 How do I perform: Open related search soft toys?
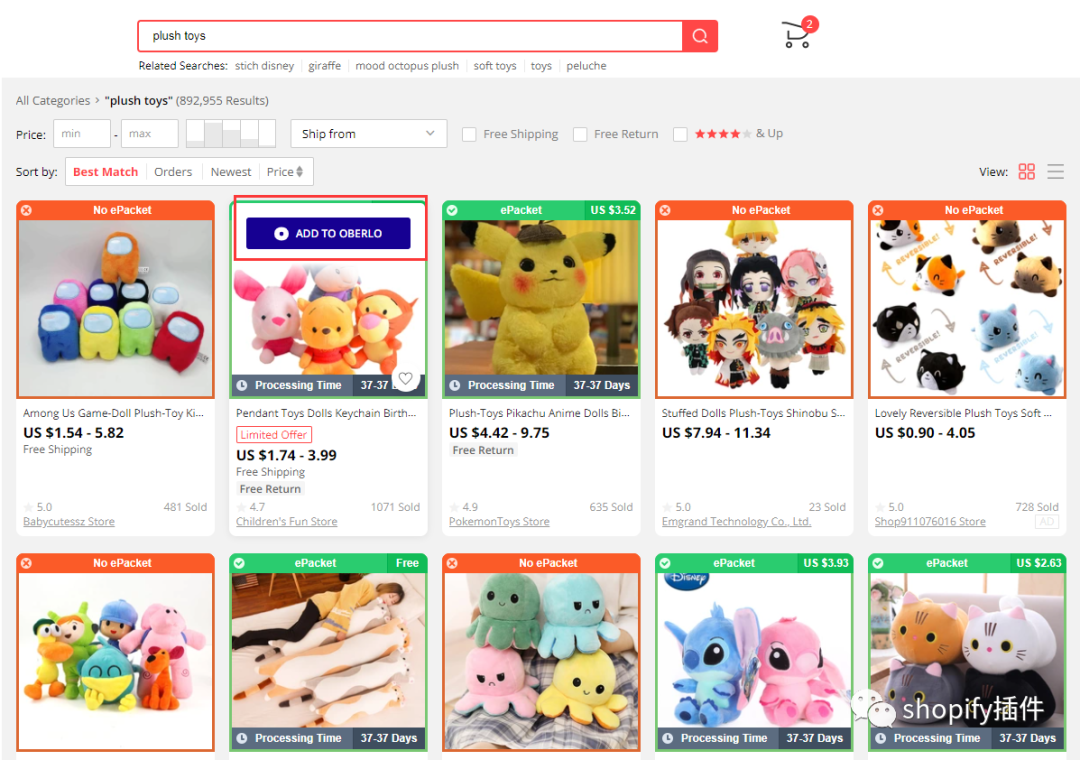coord(495,65)
